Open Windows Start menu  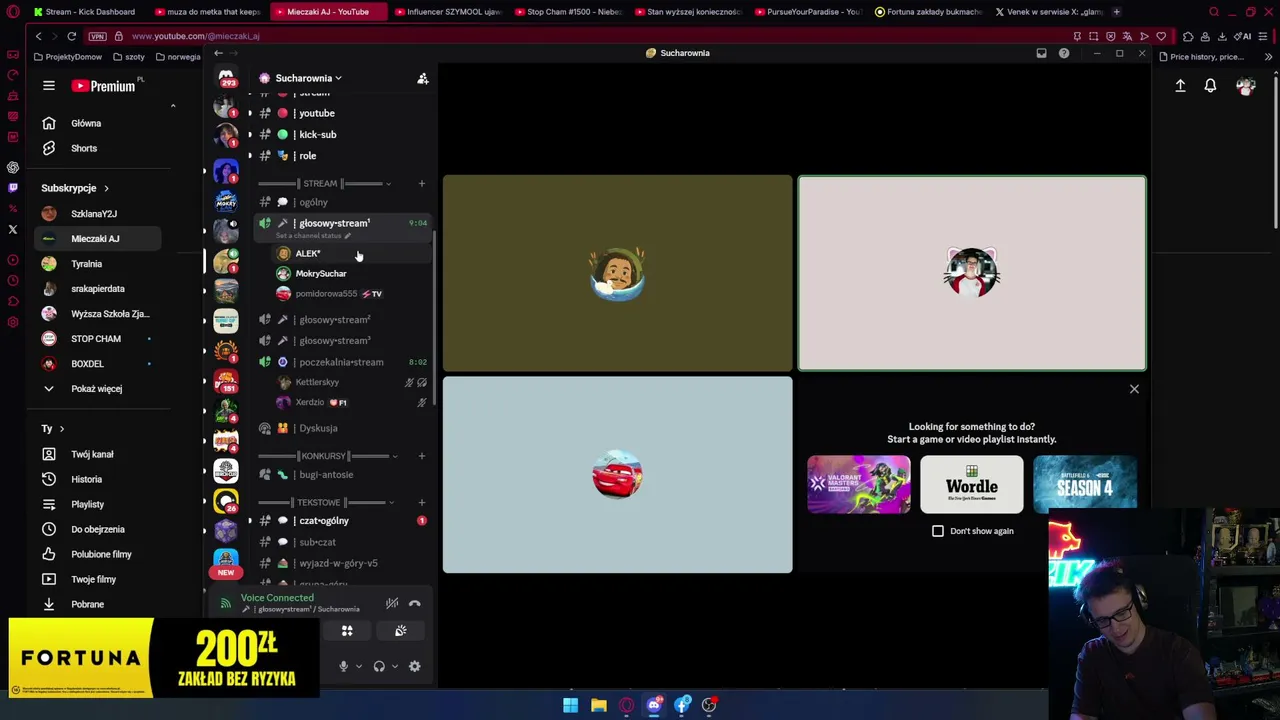click(570, 705)
